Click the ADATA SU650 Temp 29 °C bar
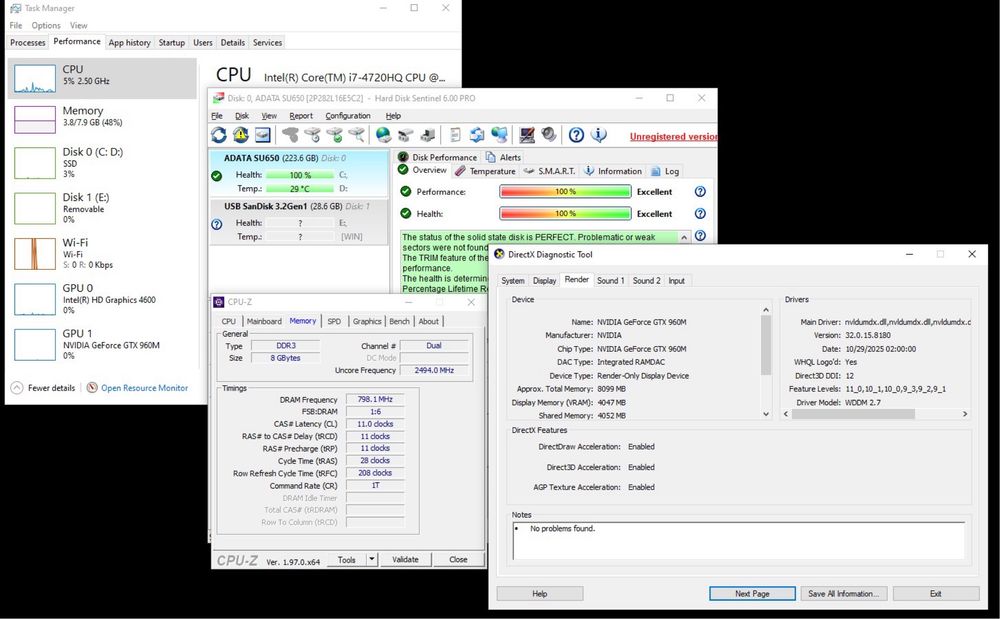Screen dimensions: 1000x619 tap(300, 189)
